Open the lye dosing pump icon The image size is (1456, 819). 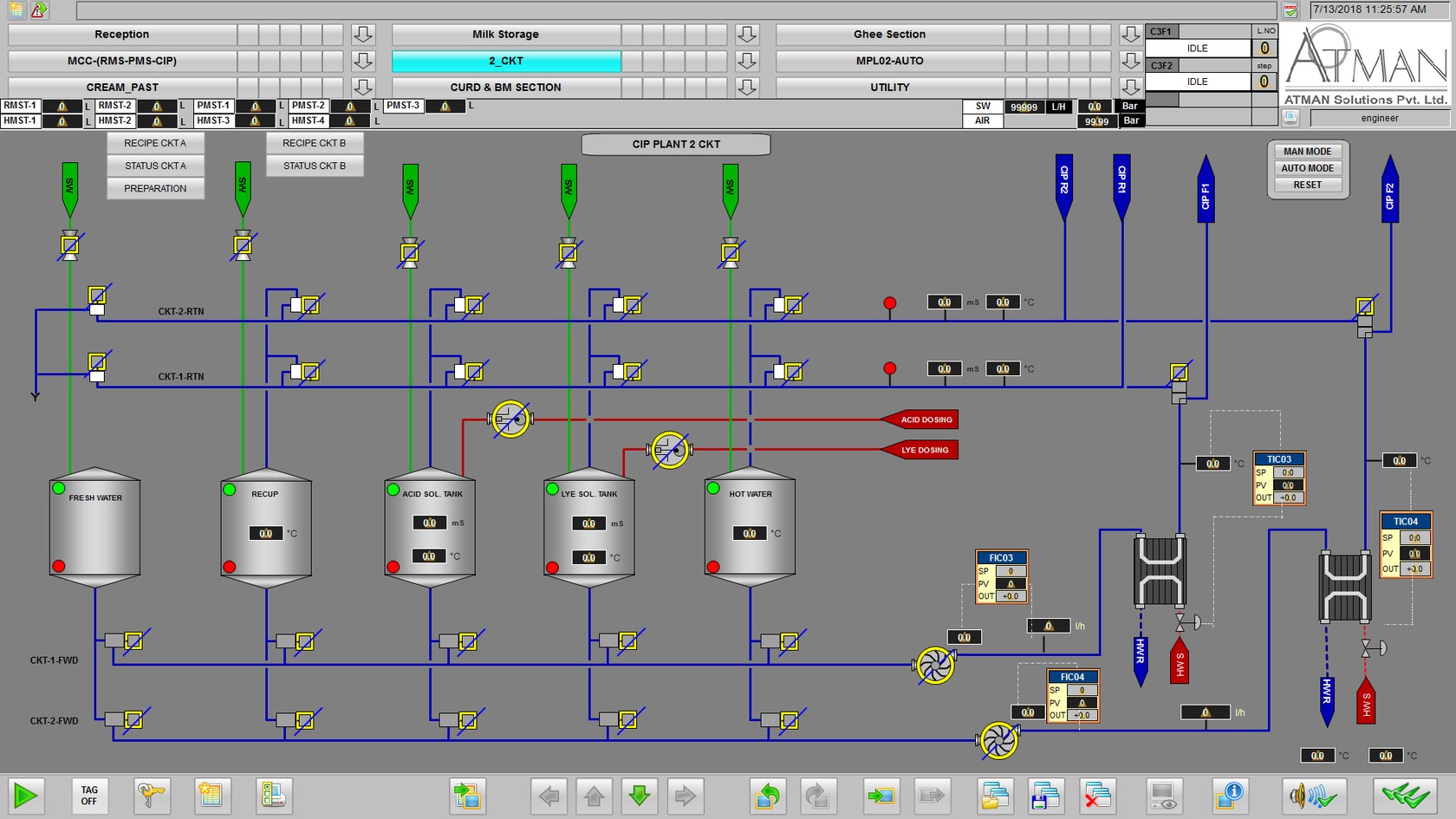[x=669, y=450]
